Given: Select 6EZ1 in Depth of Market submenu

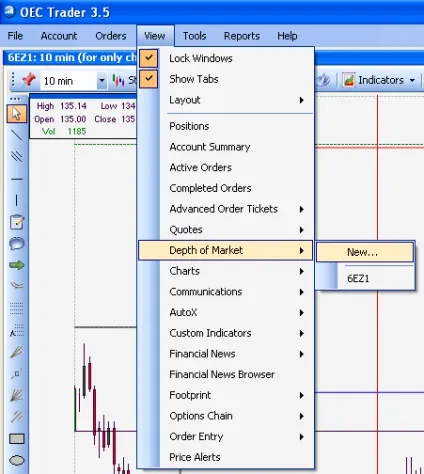Looking at the screenshot, I should point(365,278).
